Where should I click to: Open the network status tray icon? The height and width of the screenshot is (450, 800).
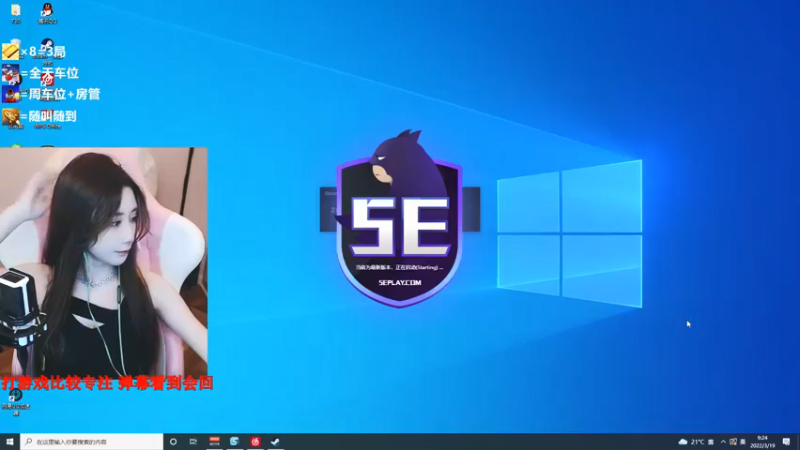[x=733, y=442]
